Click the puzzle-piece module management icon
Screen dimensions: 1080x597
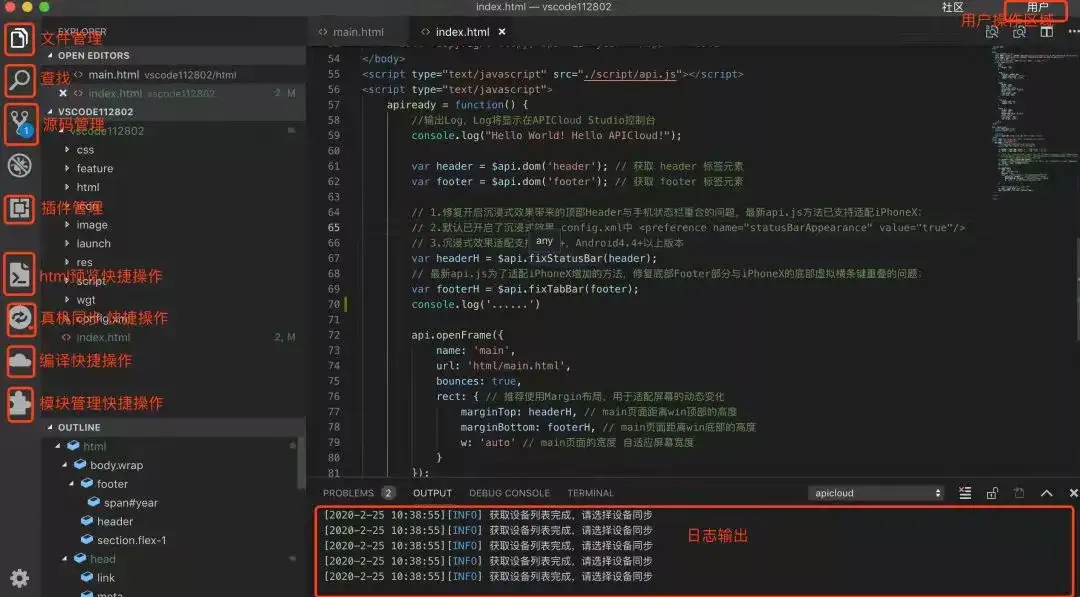[20, 404]
